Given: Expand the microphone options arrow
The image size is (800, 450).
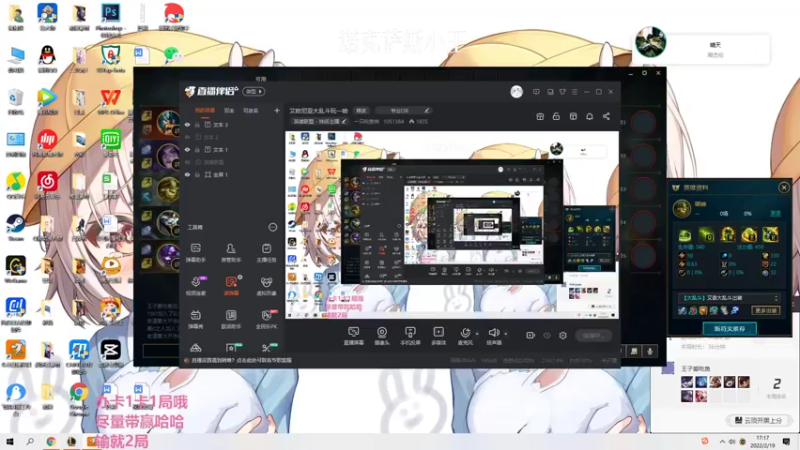Looking at the screenshot, I should point(477,334).
